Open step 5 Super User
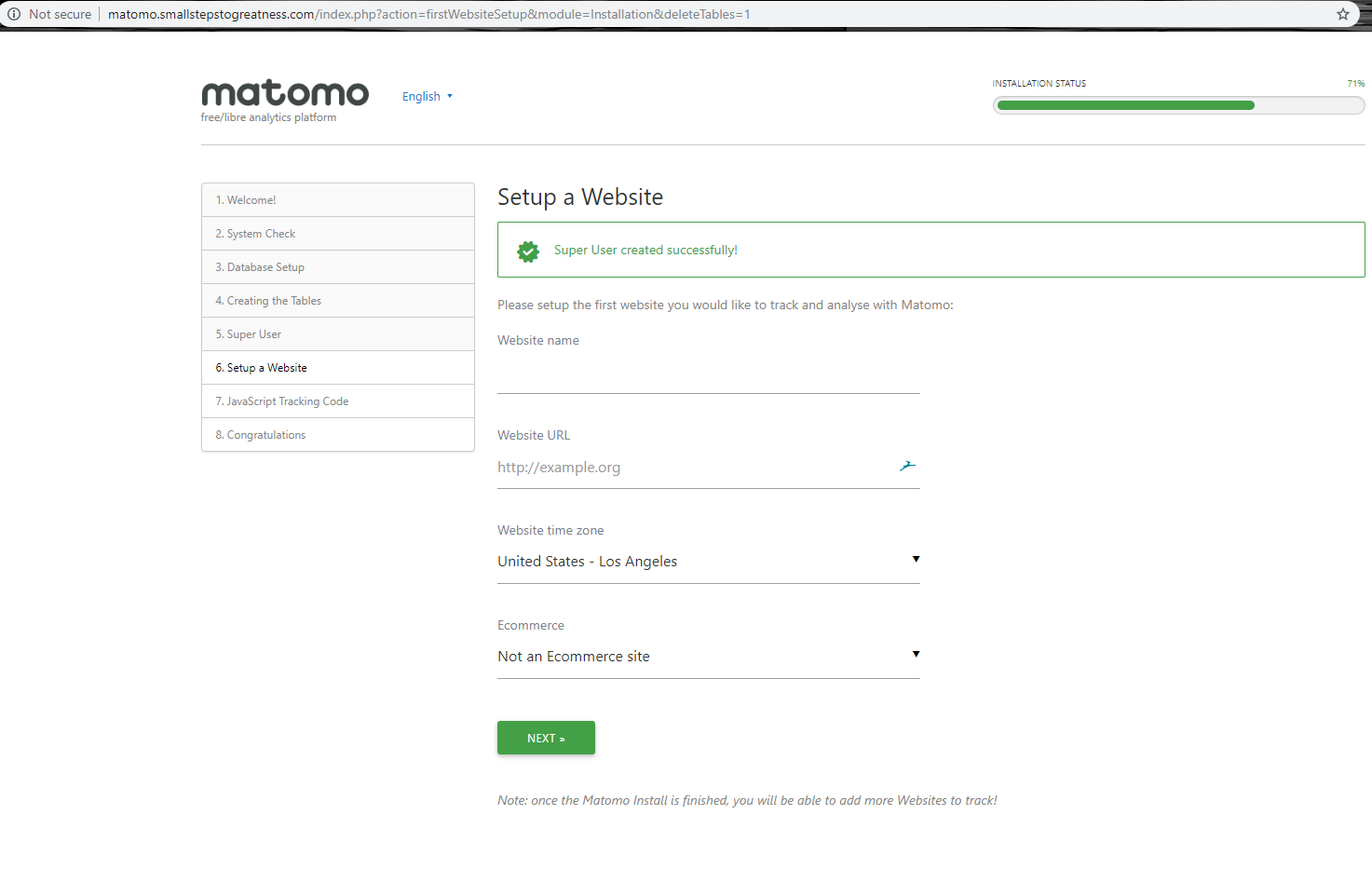Image resolution: width=1372 pixels, height=869 pixels. point(338,334)
